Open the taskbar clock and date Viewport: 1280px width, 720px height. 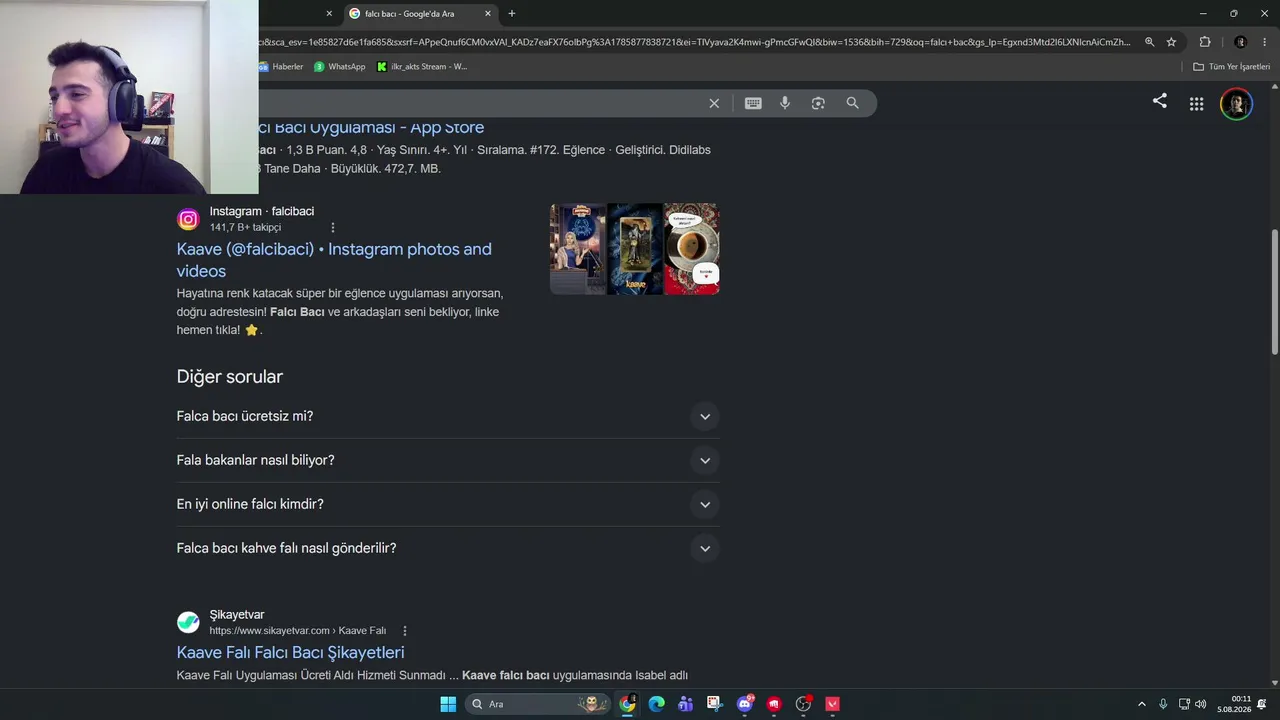coord(1234,704)
